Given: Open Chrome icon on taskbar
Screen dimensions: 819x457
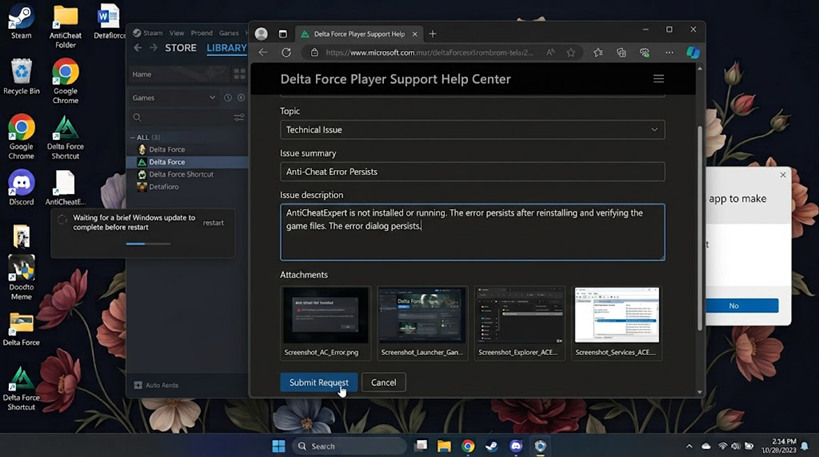Looking at the screenshot, I should [x=468, y=446].
